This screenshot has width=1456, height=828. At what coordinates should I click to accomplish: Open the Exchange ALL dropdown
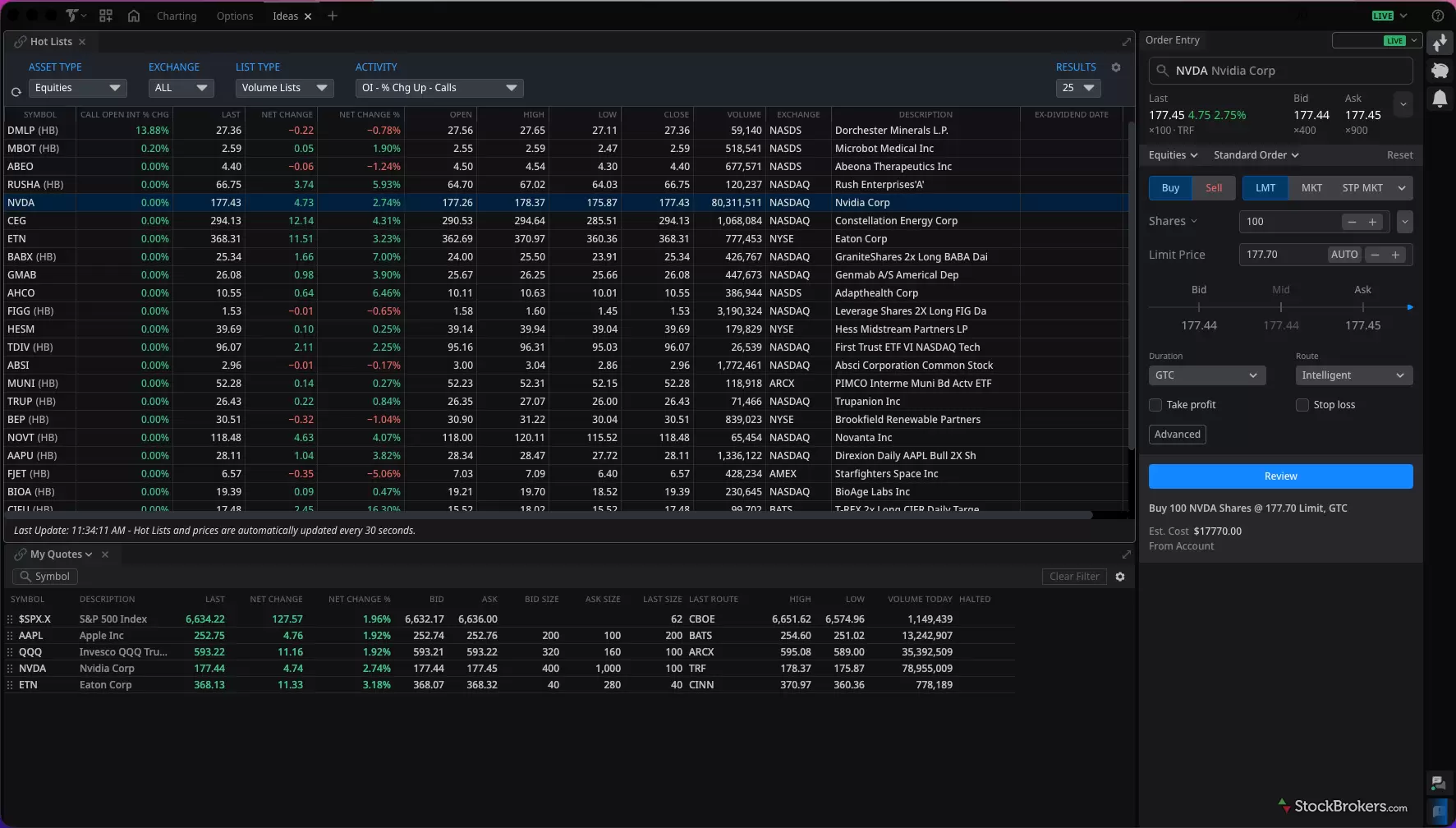tap(181, 88)
